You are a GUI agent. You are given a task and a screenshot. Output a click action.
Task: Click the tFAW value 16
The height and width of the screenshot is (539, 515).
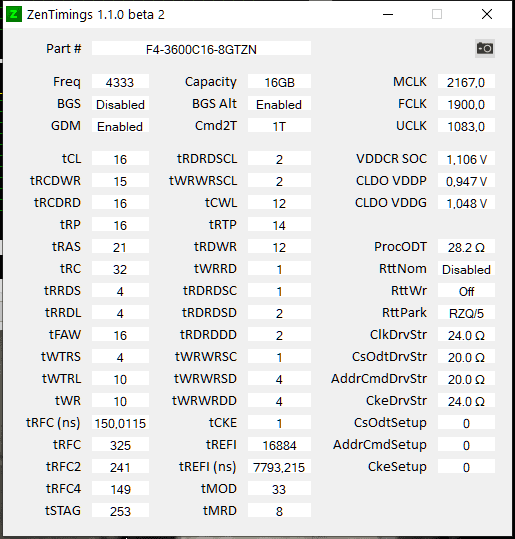coord(120,334)
